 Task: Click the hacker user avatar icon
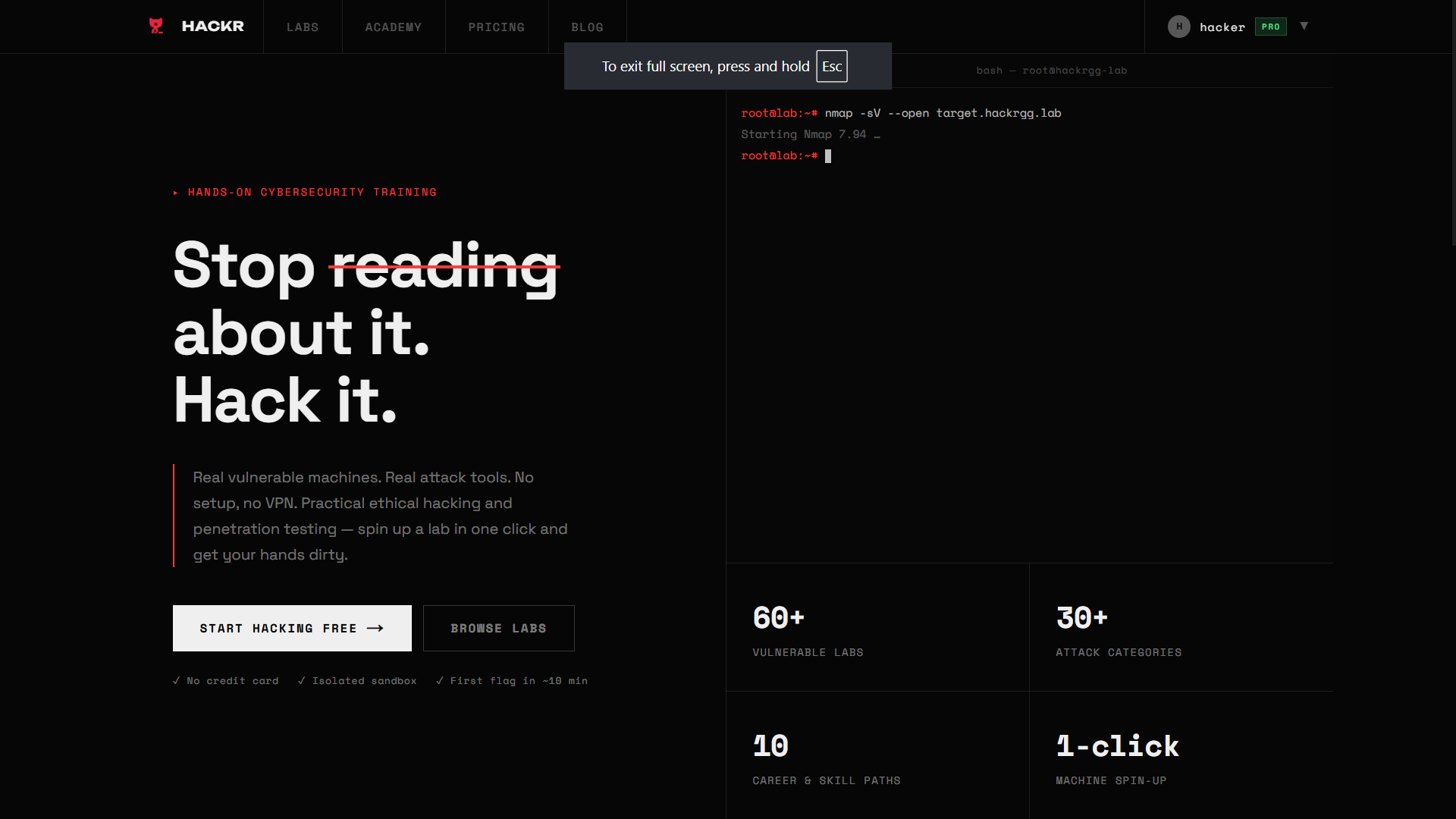tap(1178, 27)
